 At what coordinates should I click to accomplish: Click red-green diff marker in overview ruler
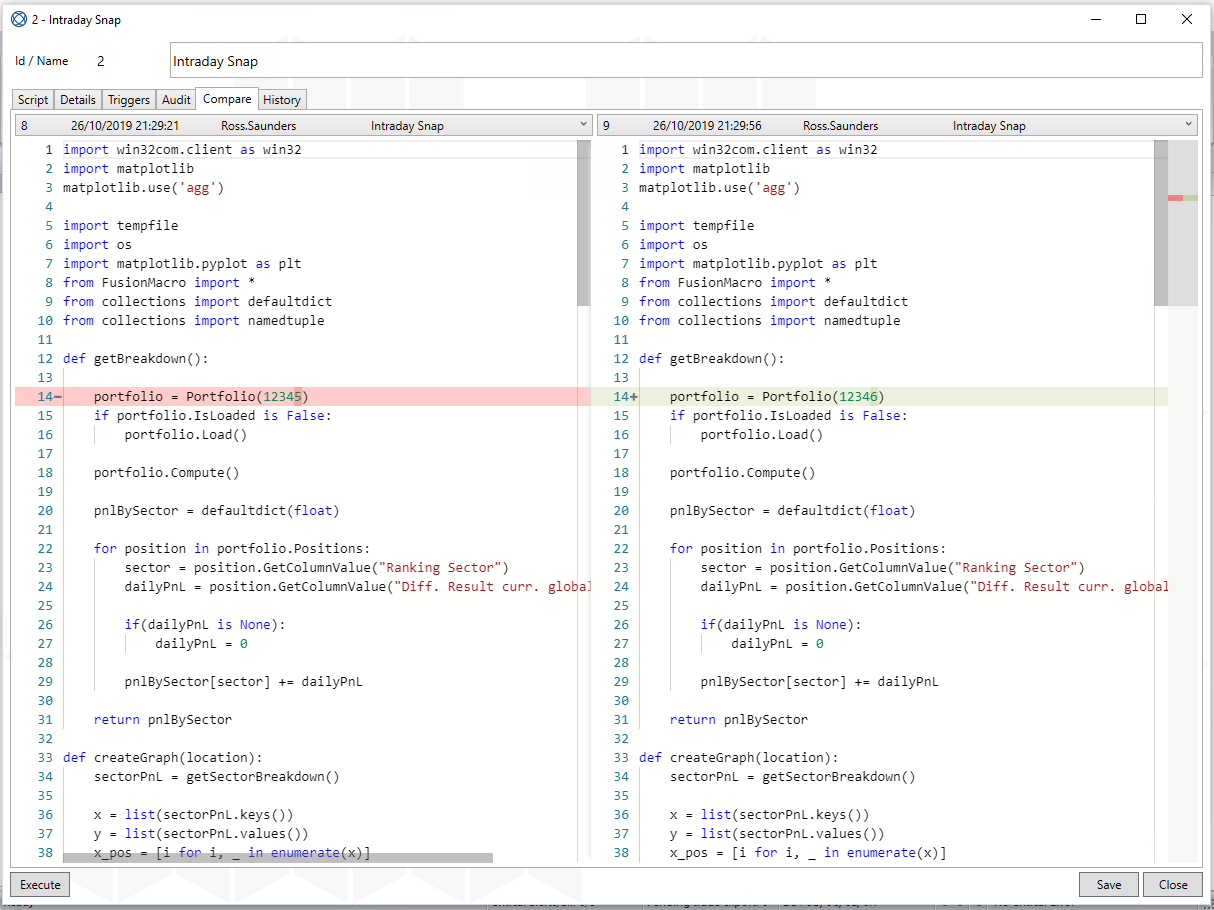click(1182, 198)
